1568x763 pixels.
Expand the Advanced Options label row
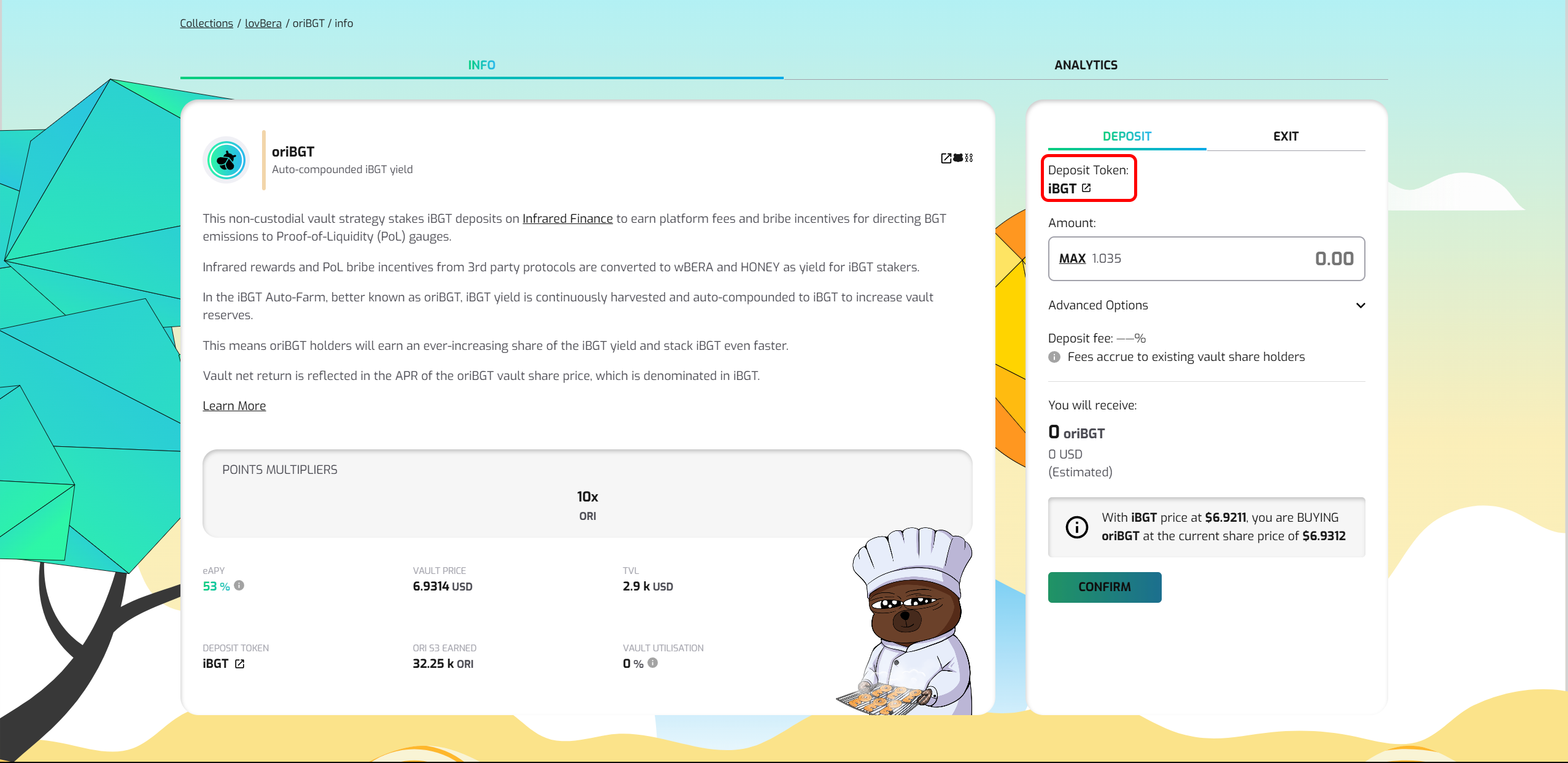pos(1098,305)
